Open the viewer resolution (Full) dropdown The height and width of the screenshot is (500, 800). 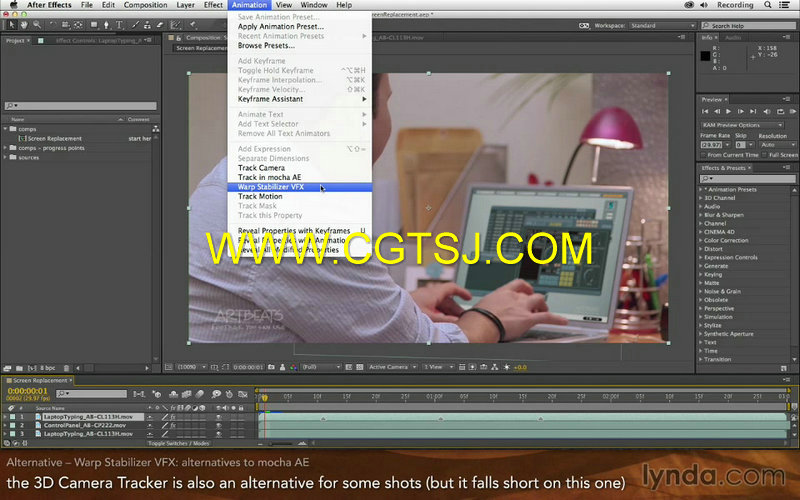click(x=320, y=367)
